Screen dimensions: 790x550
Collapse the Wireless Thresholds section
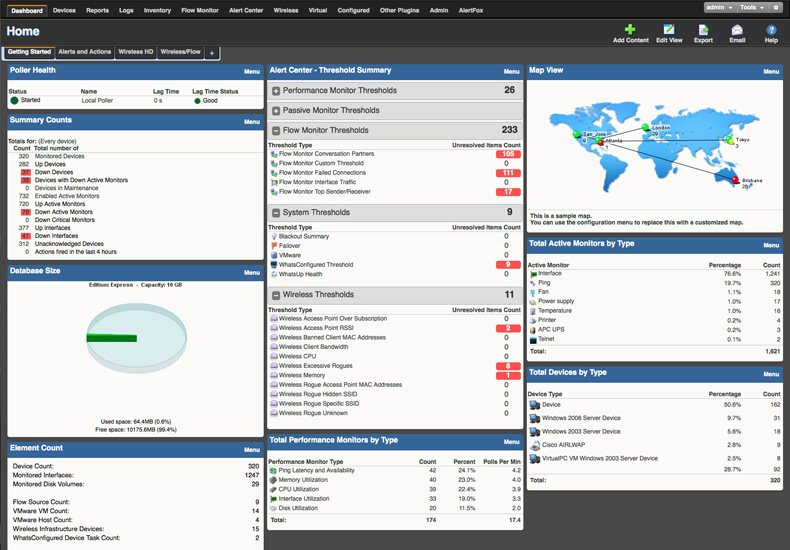pyautogui.click(x=276, y=295)
